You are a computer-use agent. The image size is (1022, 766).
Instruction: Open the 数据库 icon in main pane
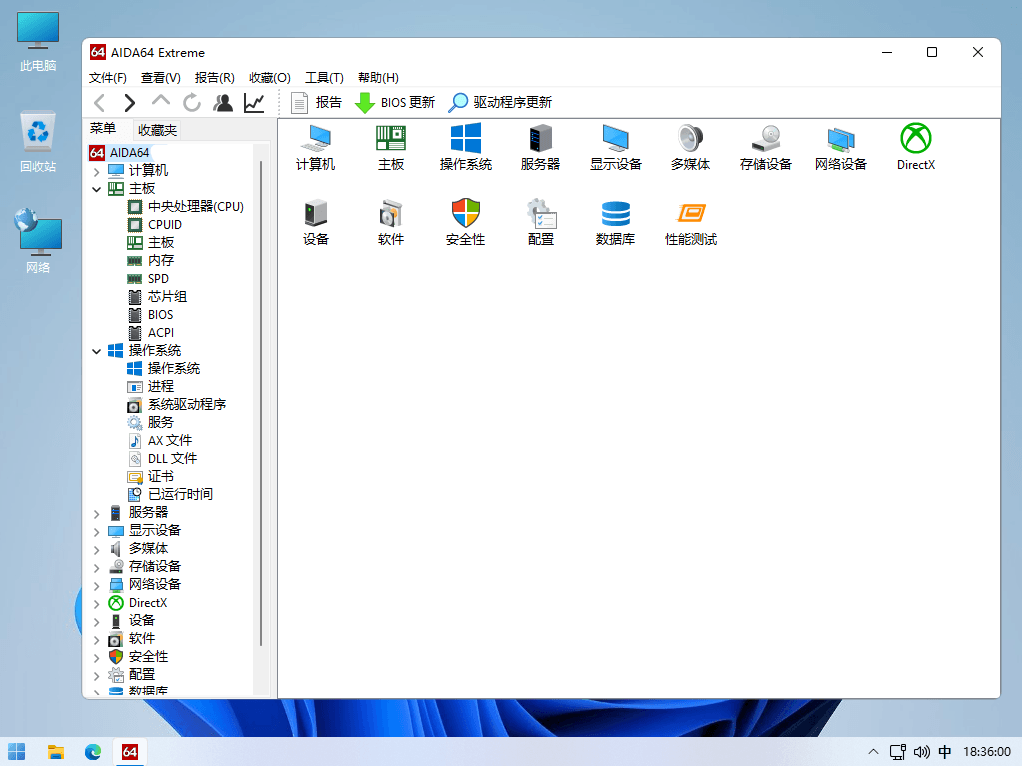click(x=615, y=222)
